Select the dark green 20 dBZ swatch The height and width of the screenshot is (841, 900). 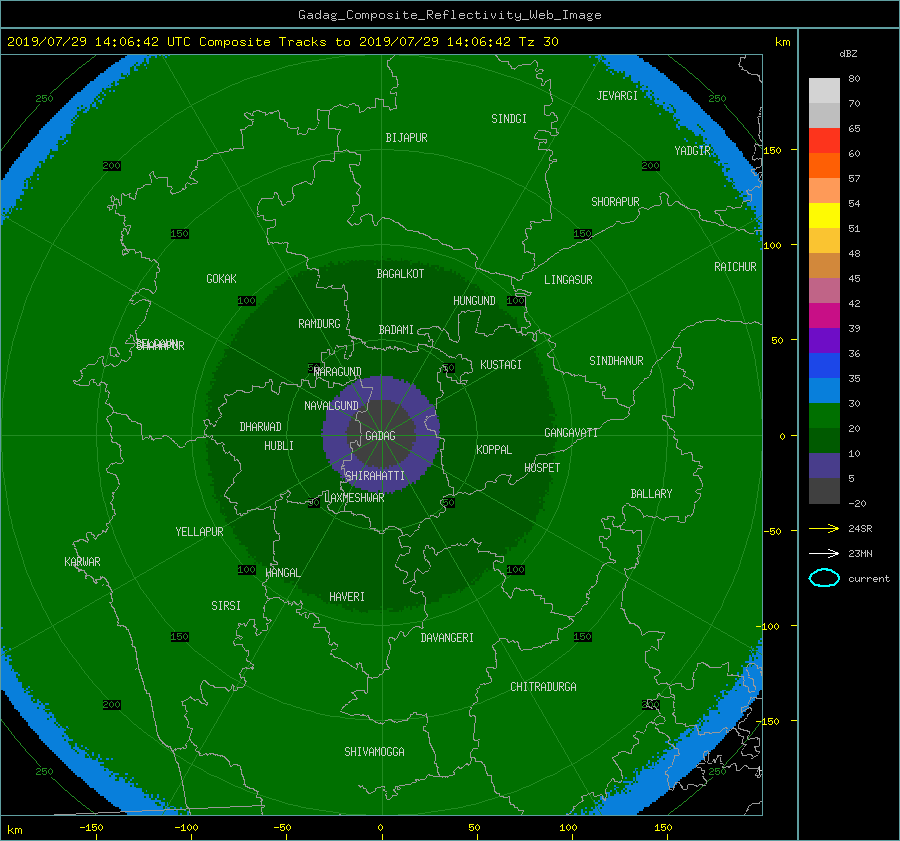[x=824, y=441]
